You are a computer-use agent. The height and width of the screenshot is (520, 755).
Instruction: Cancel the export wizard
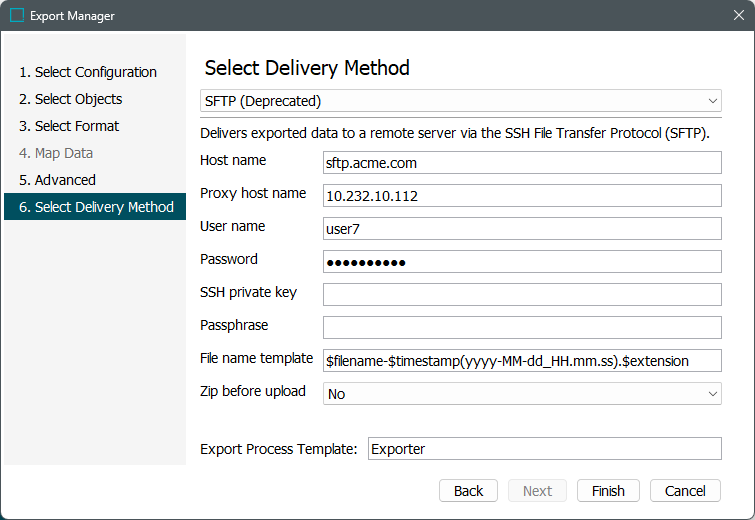pos(685,491)
